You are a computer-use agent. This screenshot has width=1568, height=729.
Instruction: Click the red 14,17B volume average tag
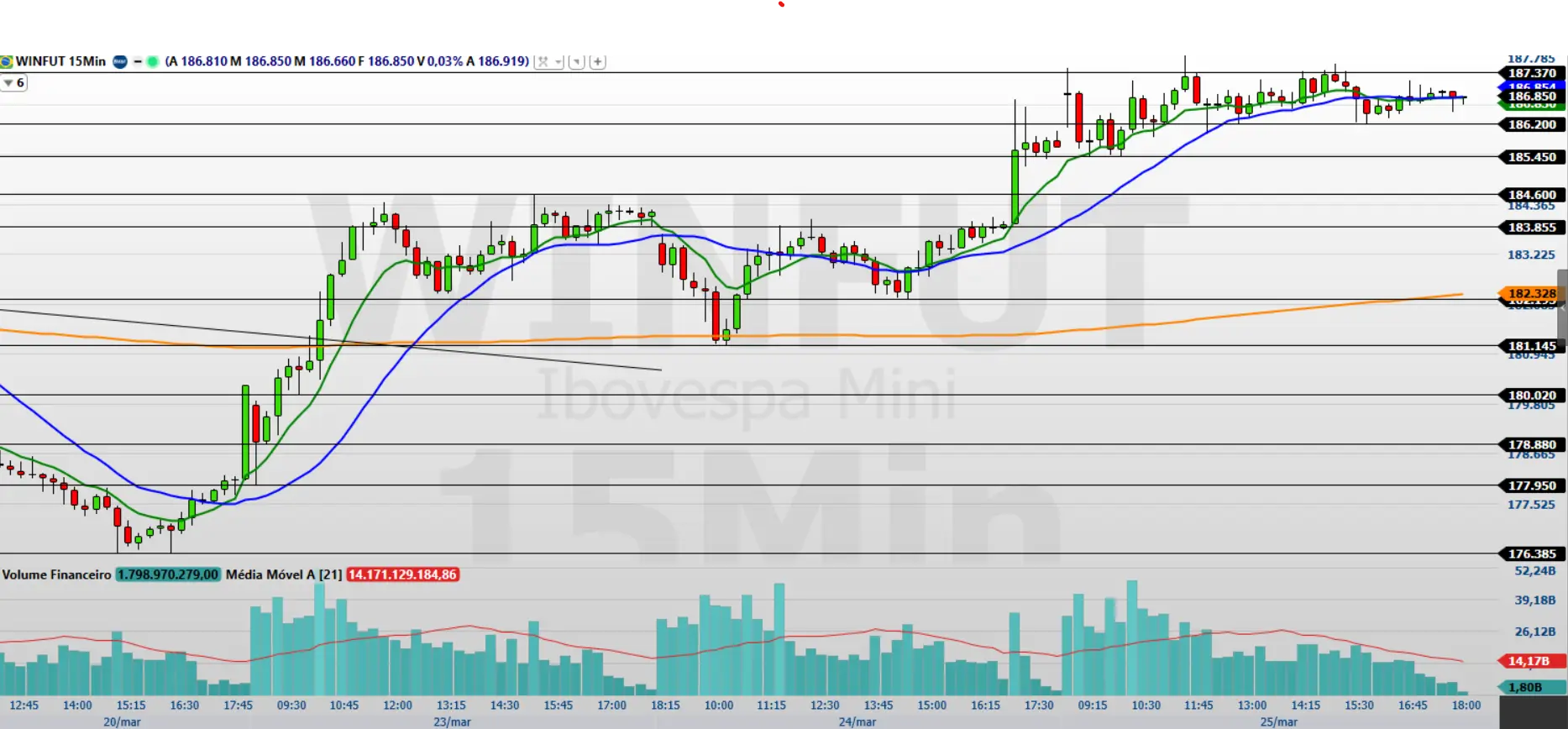(1528, 661)
